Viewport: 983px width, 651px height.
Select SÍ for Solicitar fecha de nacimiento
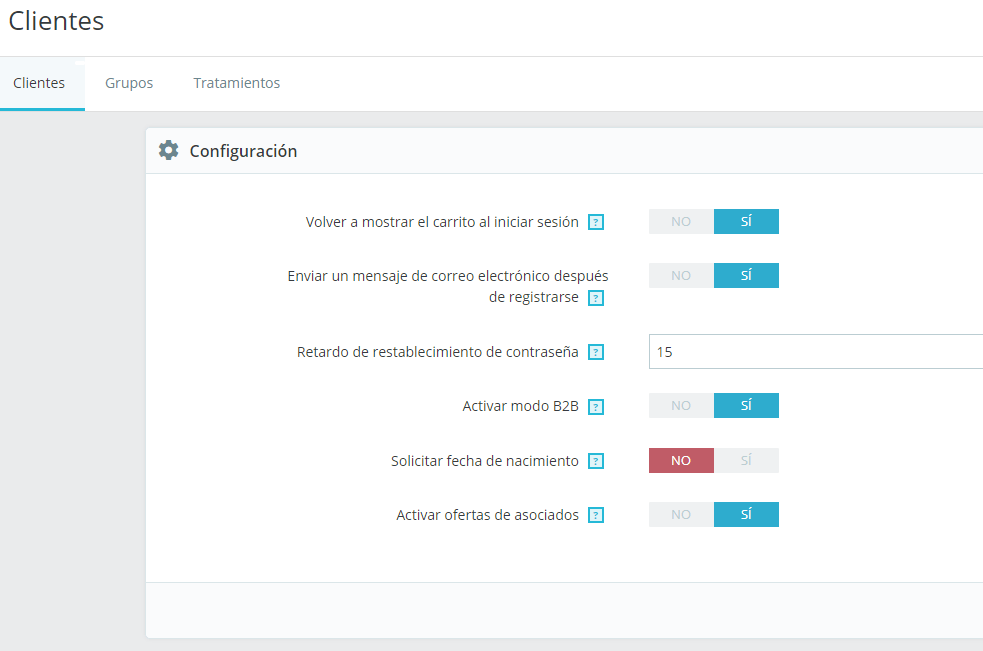[x=746, y=460]
